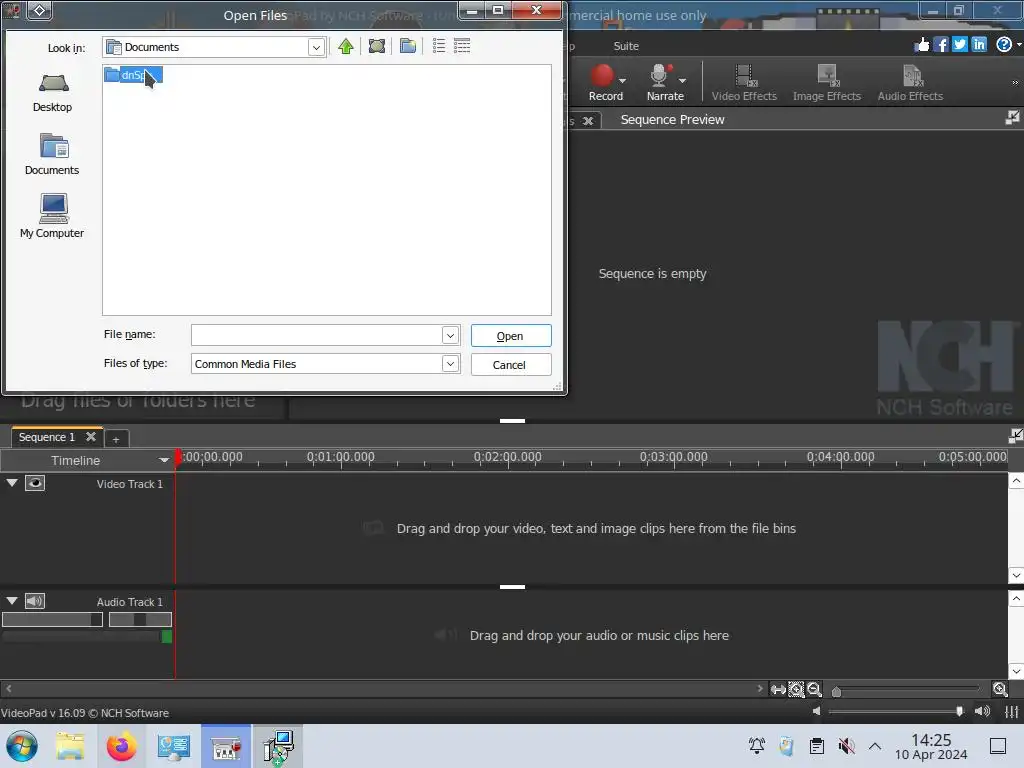Screen dimensions: 1024x768
Task: Undock the Sequence Preview panel
Action: pyautogui.click(x=1012, y=118)
